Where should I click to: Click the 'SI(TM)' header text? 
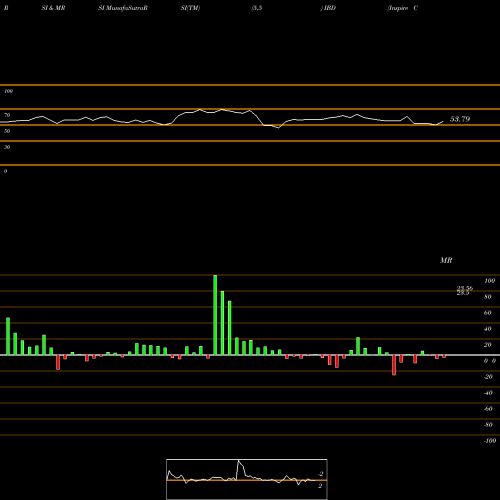click(190, 8)
